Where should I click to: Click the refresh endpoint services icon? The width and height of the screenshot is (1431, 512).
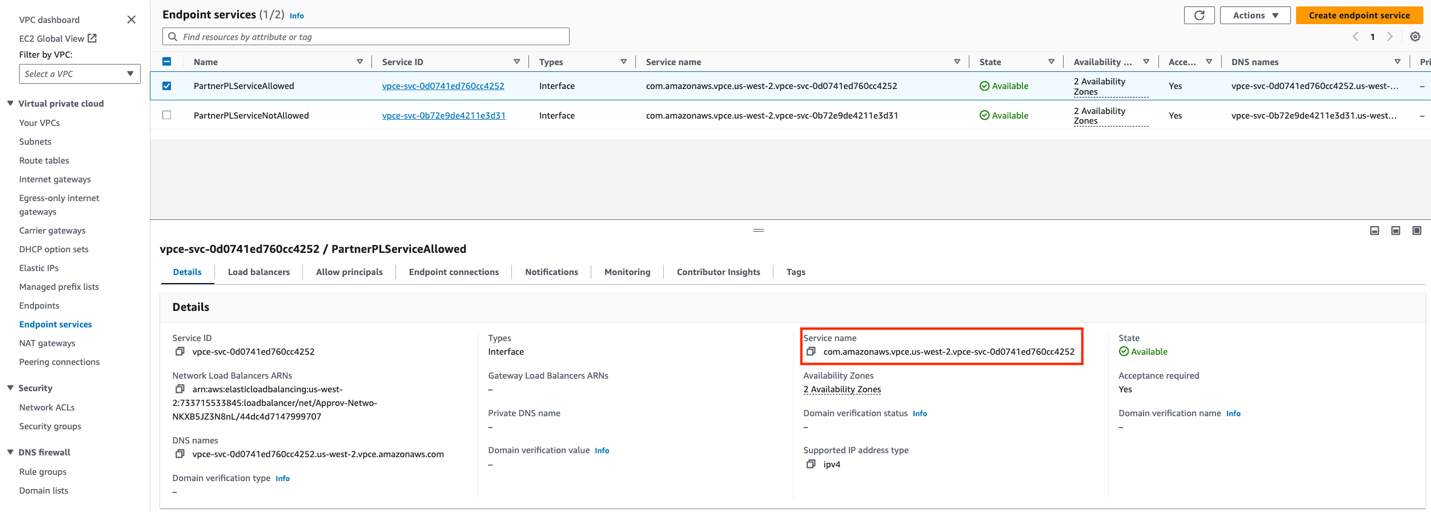point(1199,15)
